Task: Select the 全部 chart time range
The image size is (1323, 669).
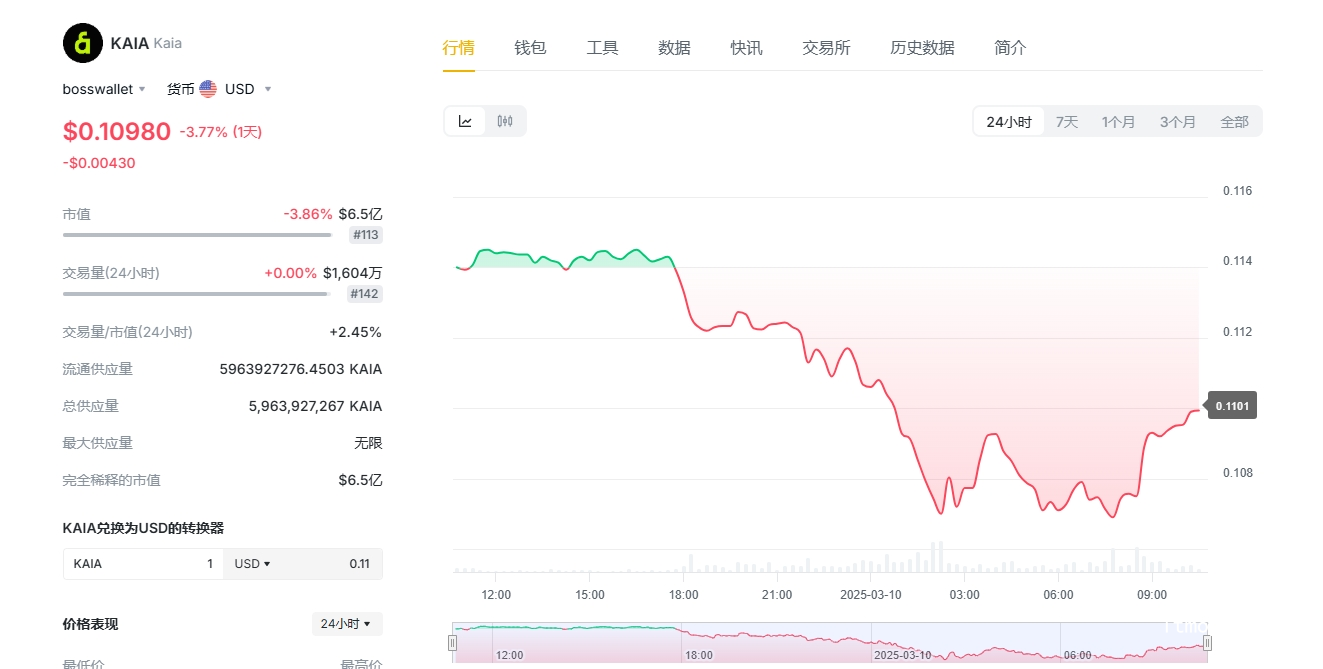Action: pyautogui.click(x=1234, y=122)
